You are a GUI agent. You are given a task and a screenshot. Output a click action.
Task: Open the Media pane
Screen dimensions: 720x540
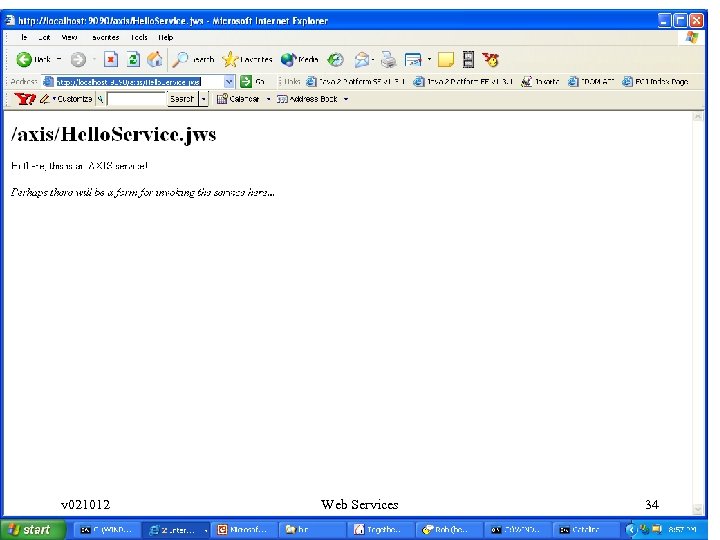(x=299, y=59)
